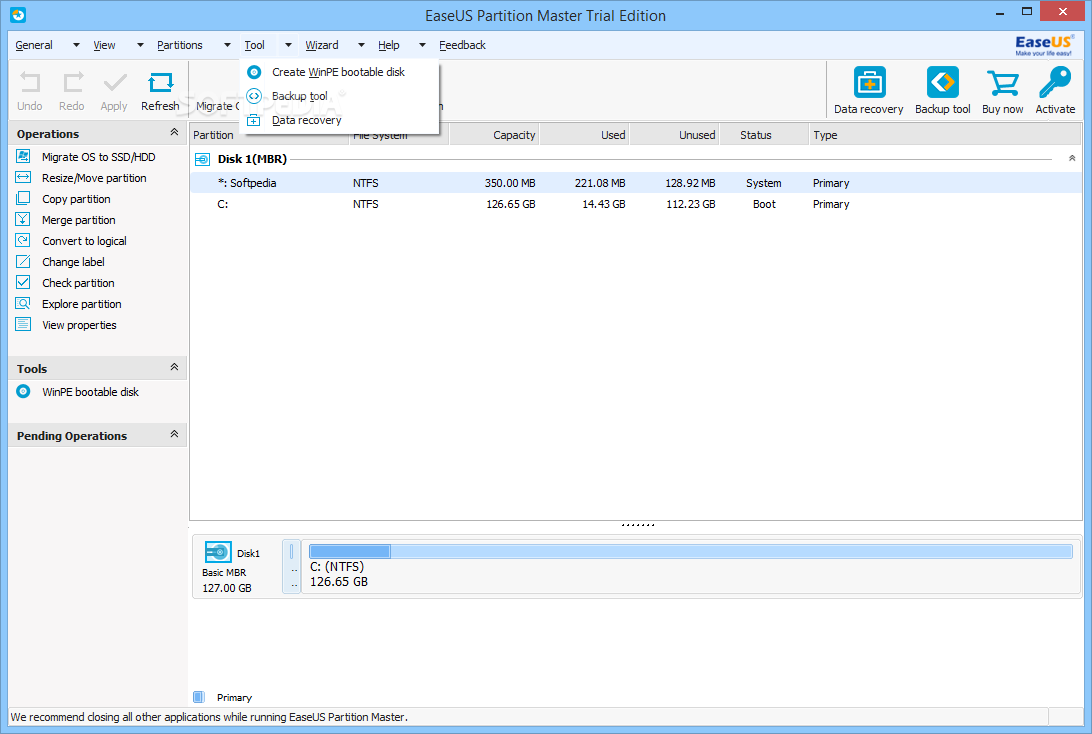Choose Create WinPE bootable disk menu entry
Viewport: 1092px width, 734px height.
pyautogui.click(x=339, y=72)
